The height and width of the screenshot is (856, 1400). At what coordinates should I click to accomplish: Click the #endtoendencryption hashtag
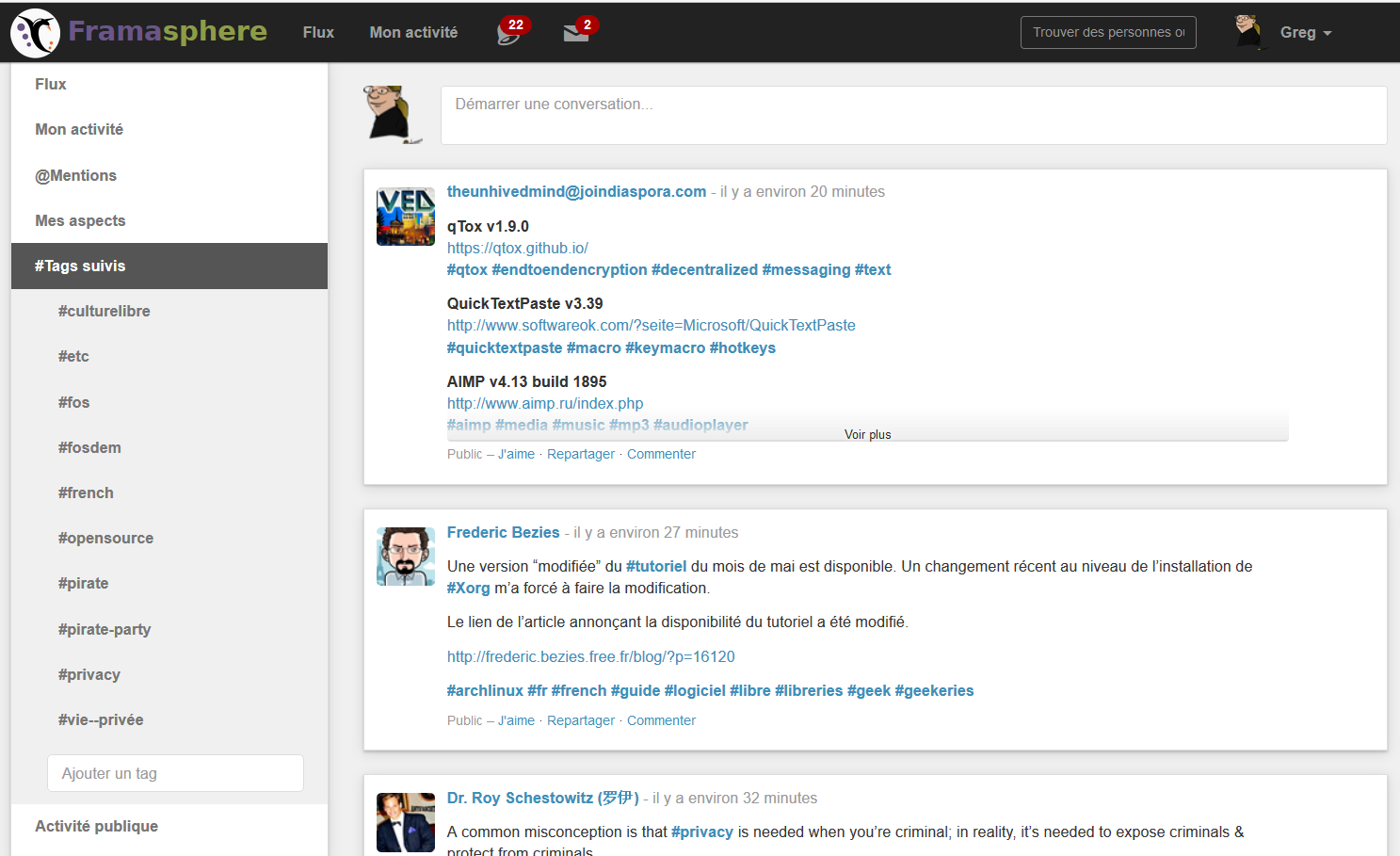(x=570, y=269)
